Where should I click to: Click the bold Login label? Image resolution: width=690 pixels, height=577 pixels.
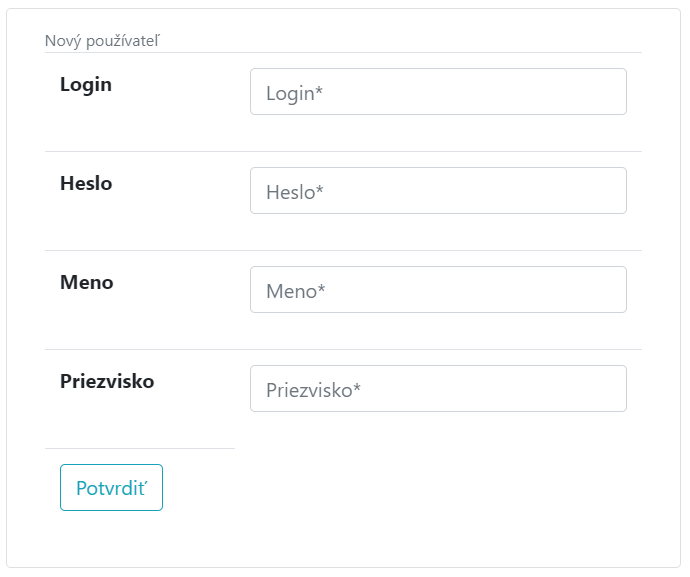(86, 85)
